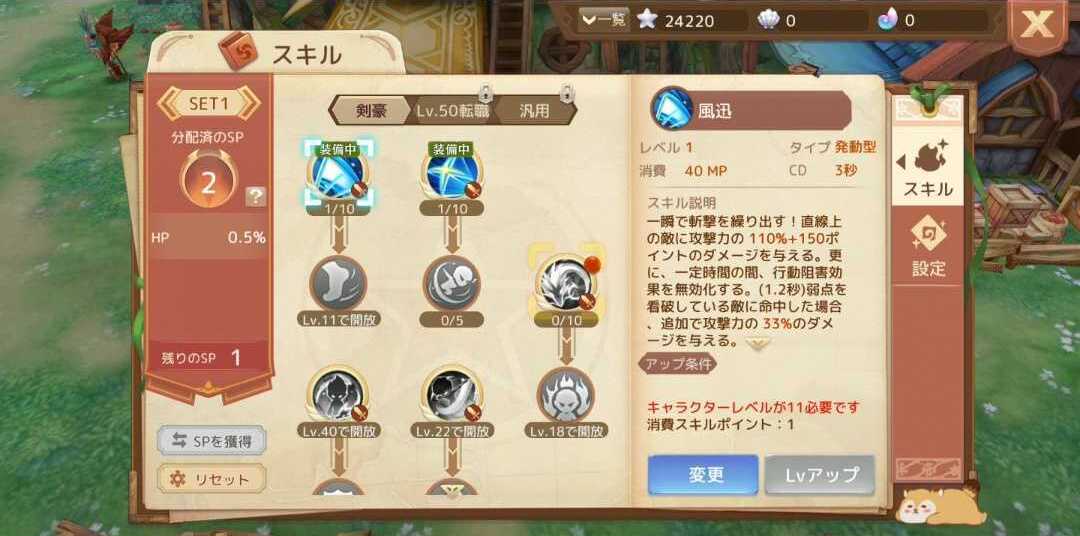Select the equipped 風迅 skill icon
The image size is (1080, 536).
pos(338,175)
